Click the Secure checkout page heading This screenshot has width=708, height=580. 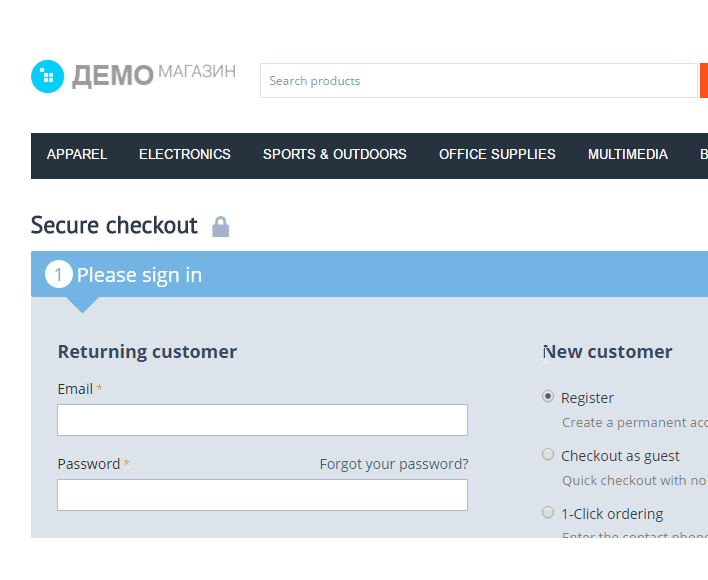pos(114,226)
